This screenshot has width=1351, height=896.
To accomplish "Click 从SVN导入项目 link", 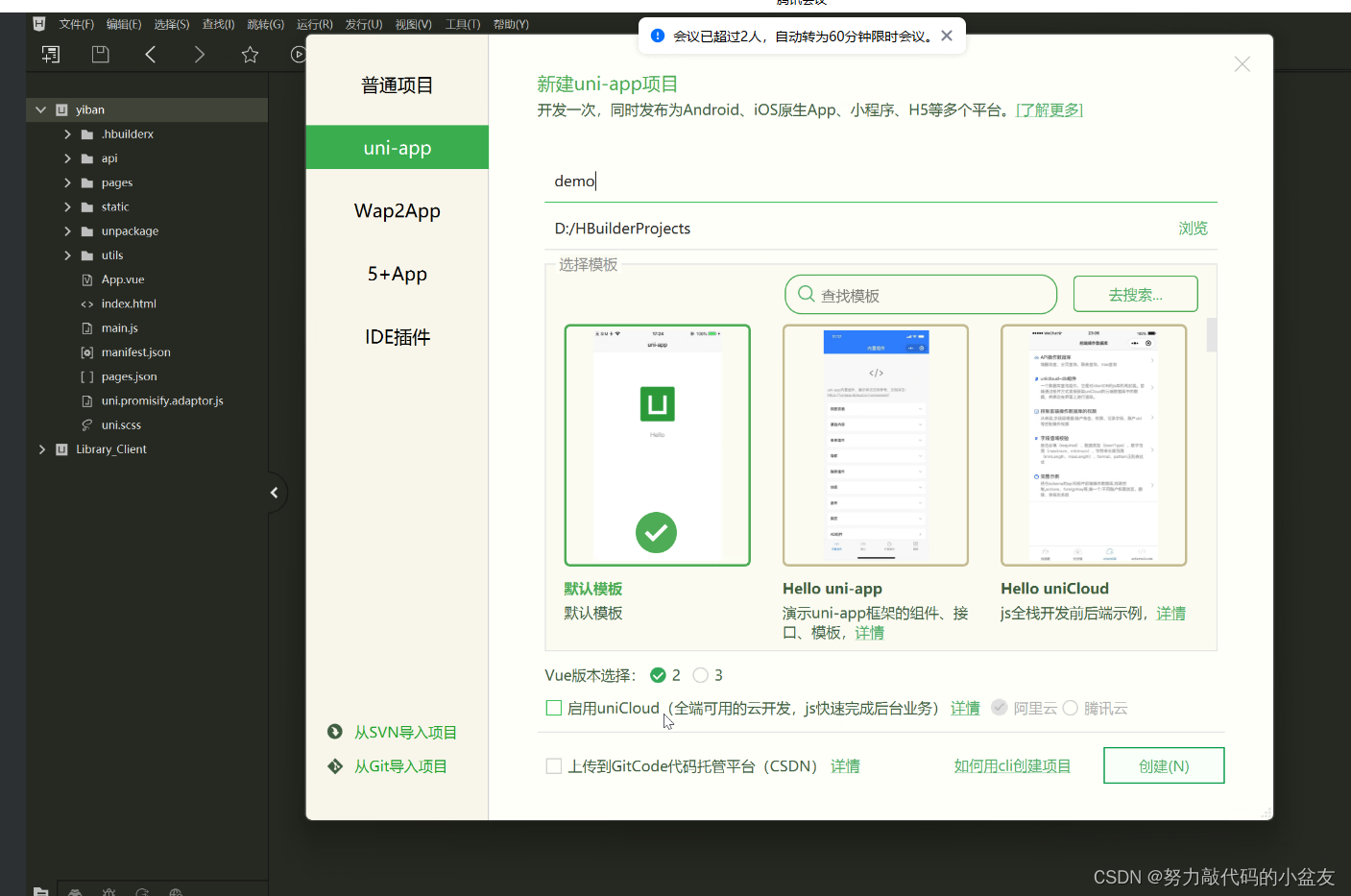I will click(405, 732).
